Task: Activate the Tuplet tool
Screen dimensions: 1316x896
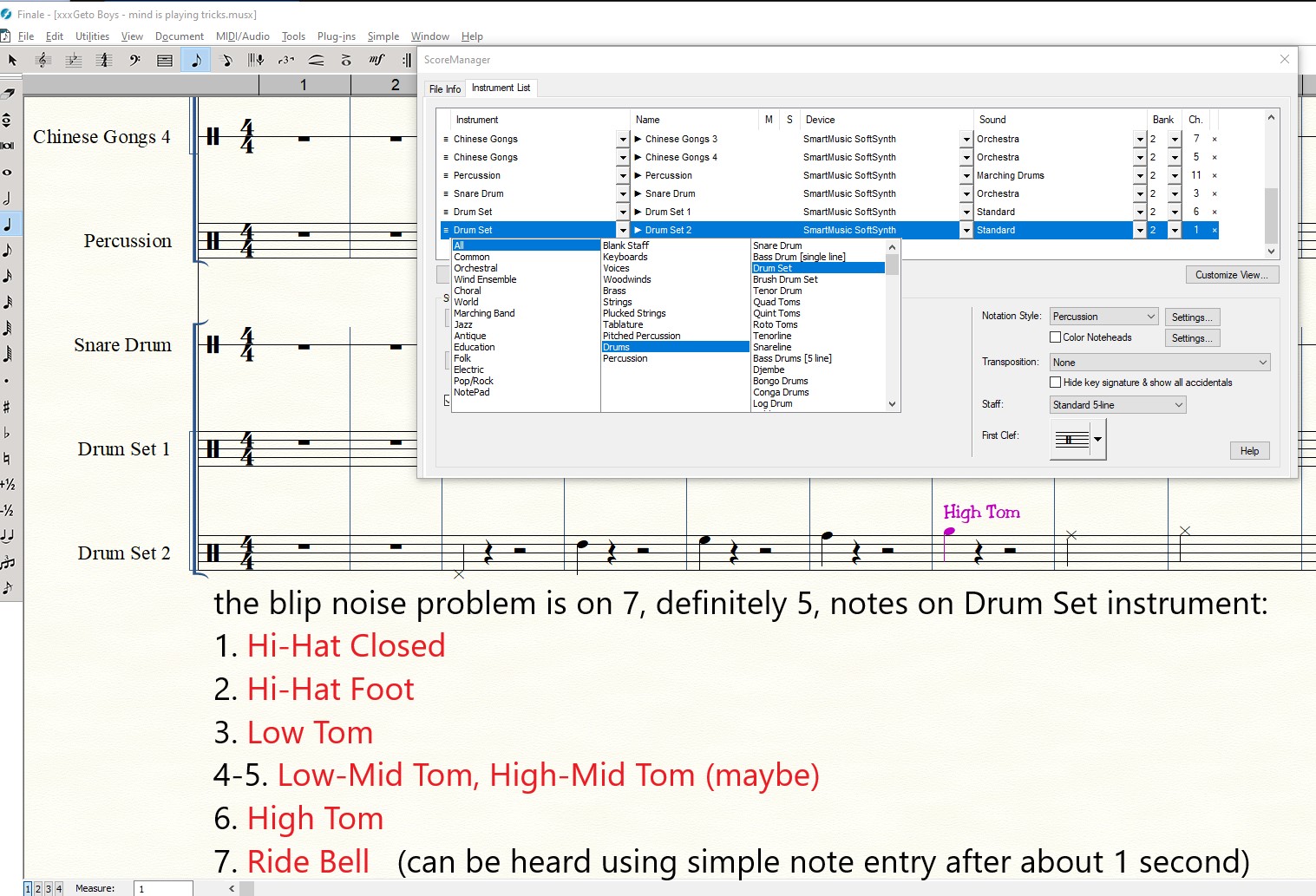Action: [286, 60]
